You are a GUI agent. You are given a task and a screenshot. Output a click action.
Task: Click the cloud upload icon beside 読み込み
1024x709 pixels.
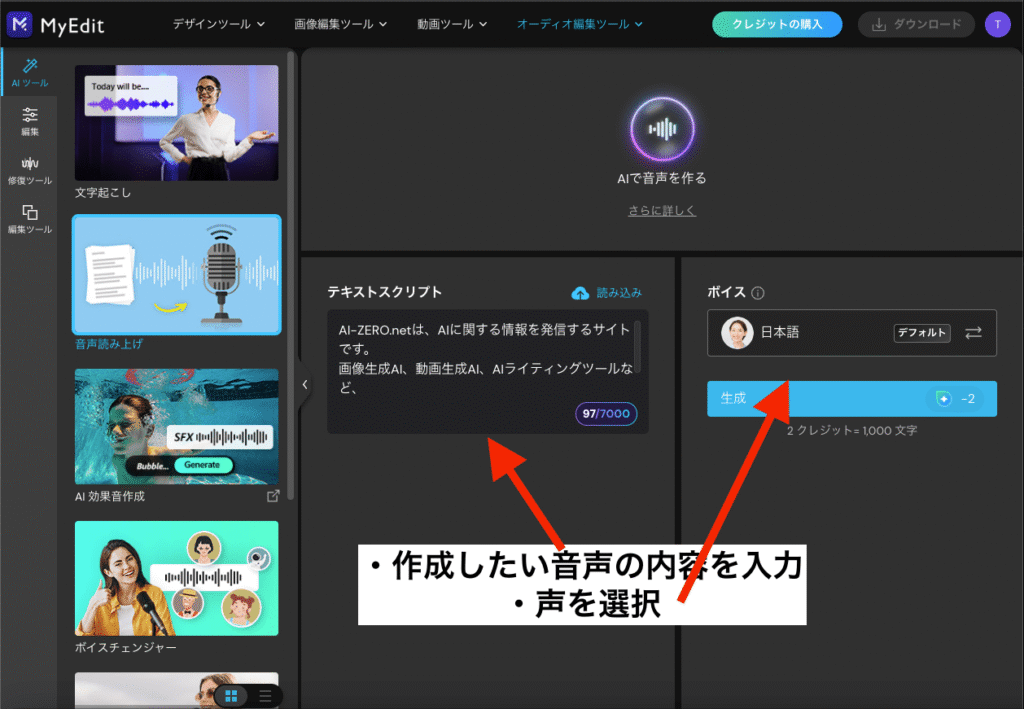580,293
